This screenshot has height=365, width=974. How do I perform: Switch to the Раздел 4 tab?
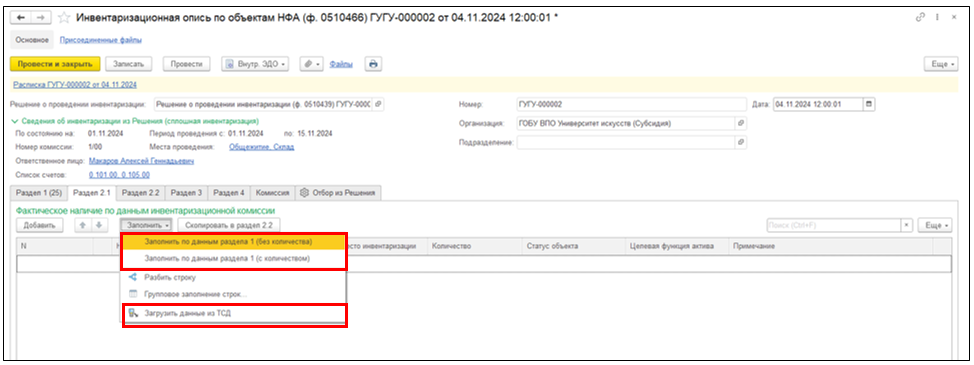[x=229, y=192]
